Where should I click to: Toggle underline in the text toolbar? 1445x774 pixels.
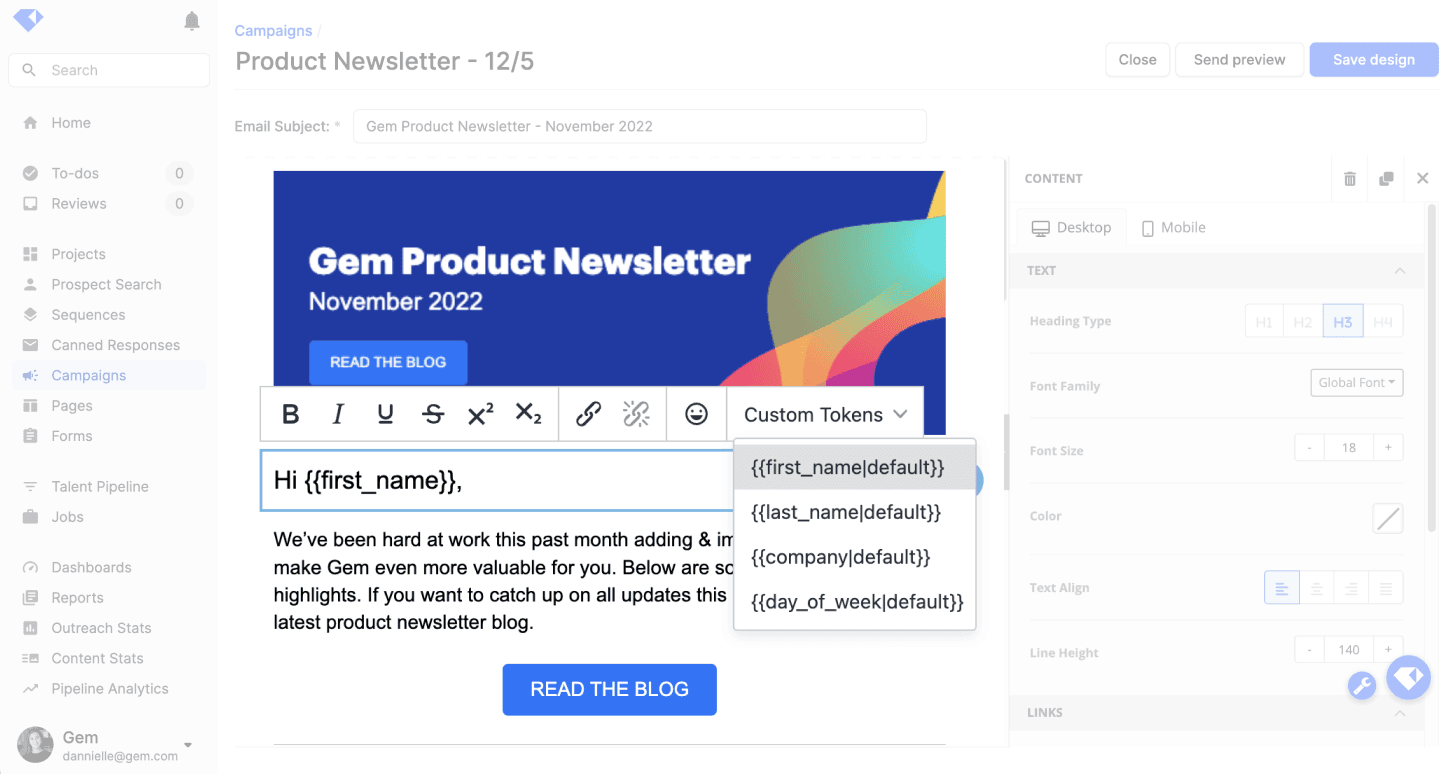(x=385, y=414)
